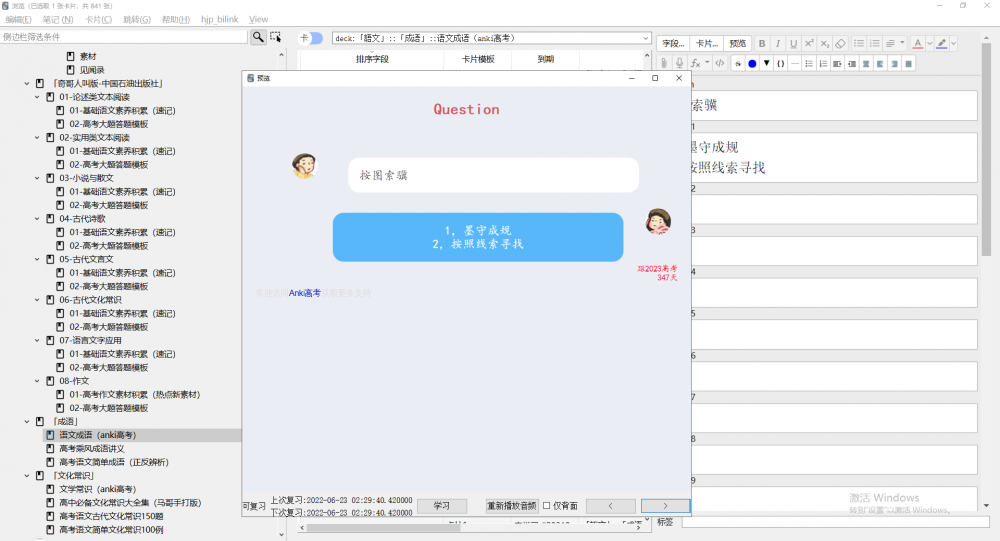Select 高考语文简单成语 (正反辨析) deck
Image resolution: width=1000 pixels, height=541 pixels.
tap(114, 462)
